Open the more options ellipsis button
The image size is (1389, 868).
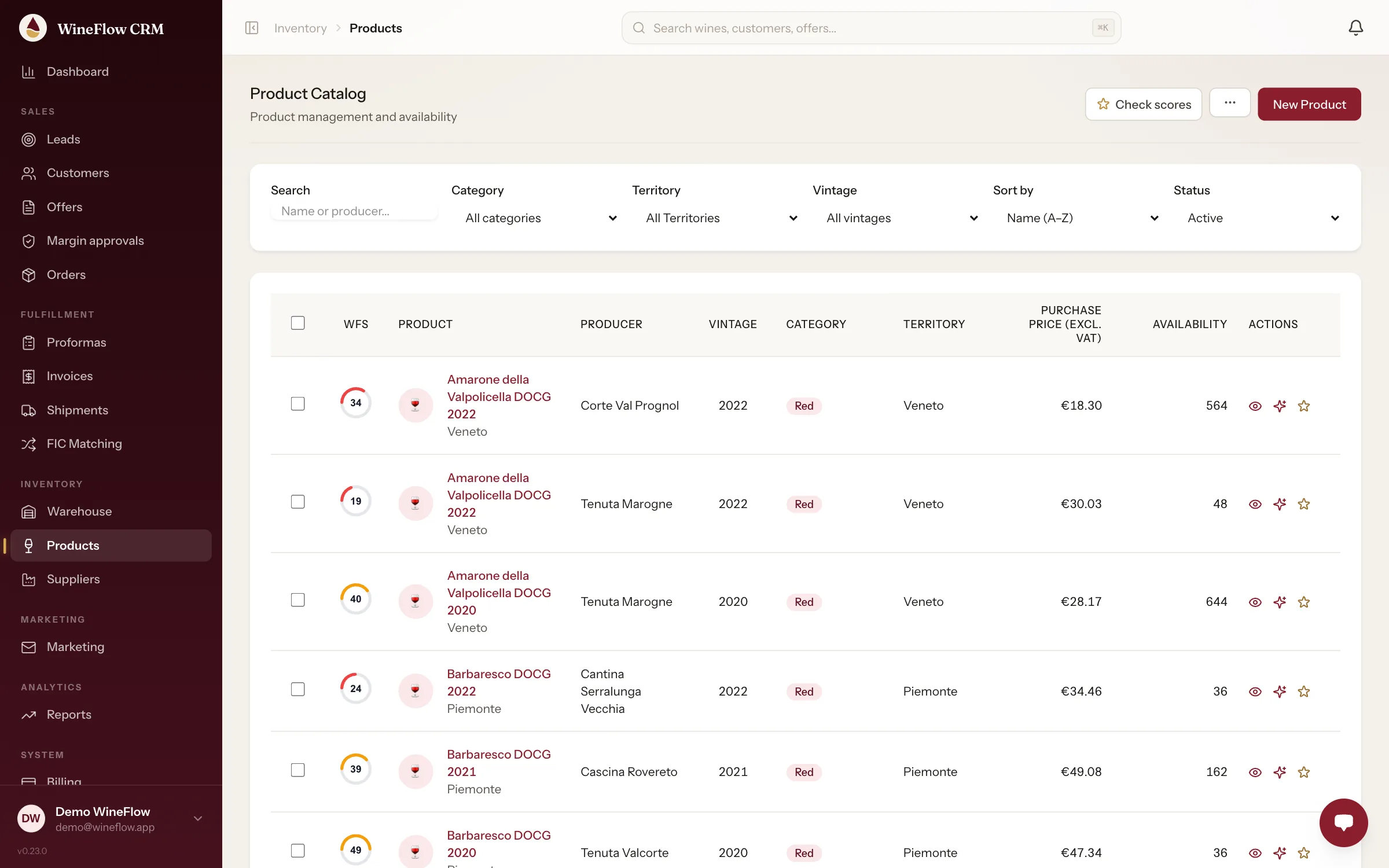click(x=1230, y=102)
